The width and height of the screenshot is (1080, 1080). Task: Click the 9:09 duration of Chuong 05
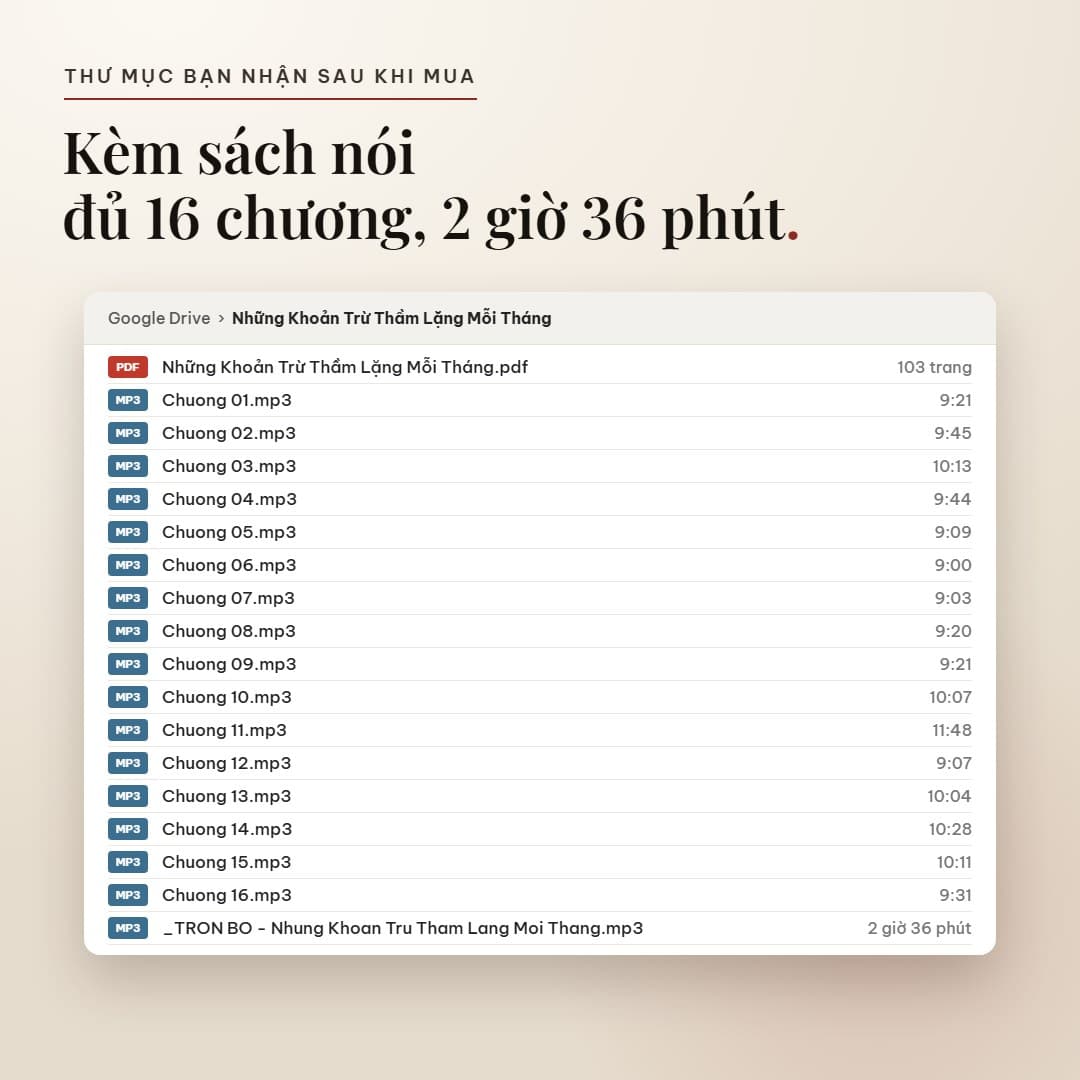click(x=953, y=533)
